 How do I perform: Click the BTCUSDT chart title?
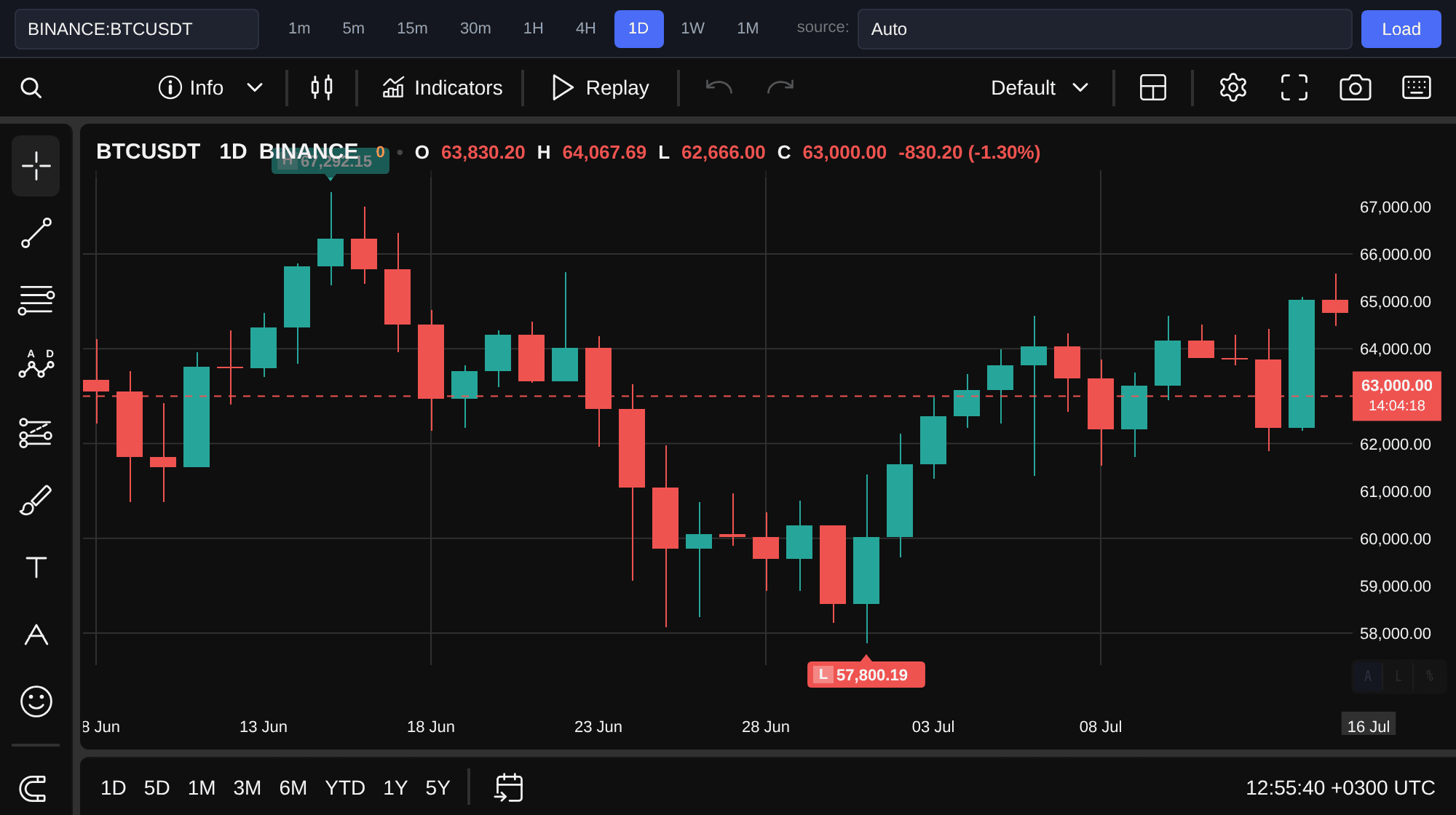pos(148,151)
